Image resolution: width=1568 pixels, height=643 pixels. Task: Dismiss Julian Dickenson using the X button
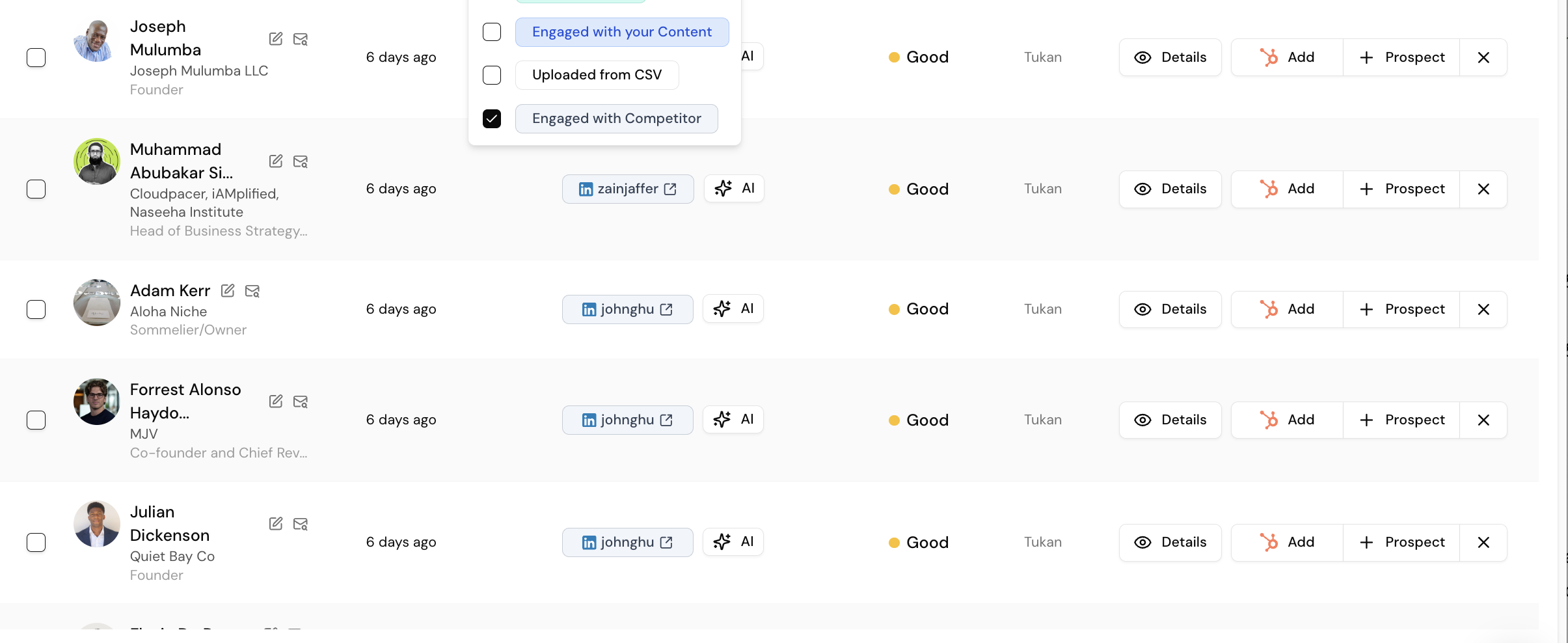coord(1484,542)
